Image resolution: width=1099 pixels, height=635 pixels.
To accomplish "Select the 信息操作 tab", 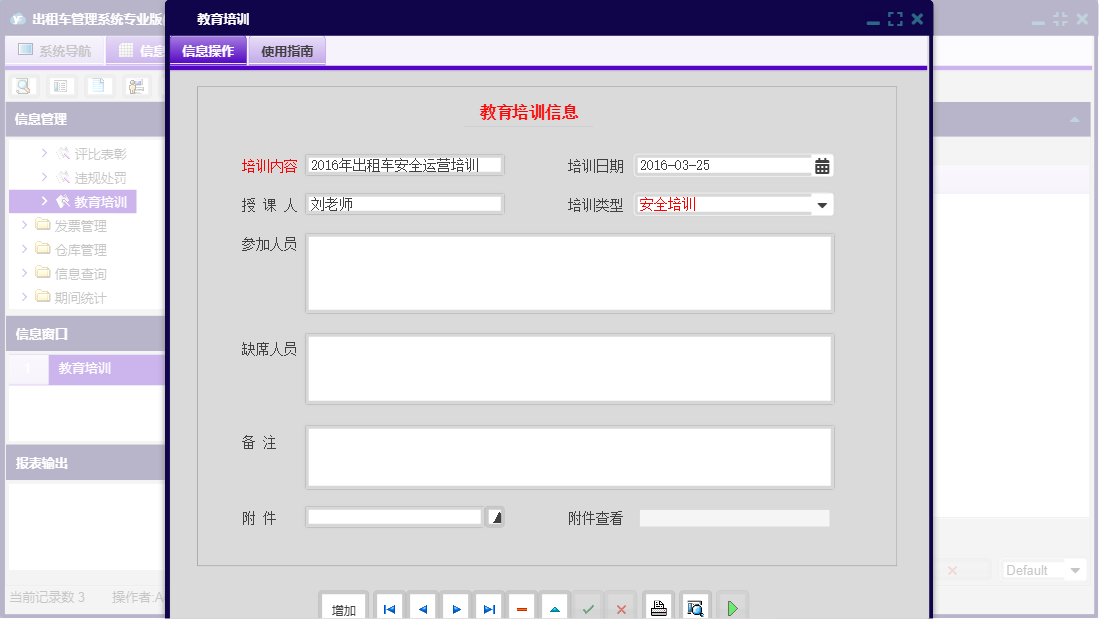I will [208, 49].
